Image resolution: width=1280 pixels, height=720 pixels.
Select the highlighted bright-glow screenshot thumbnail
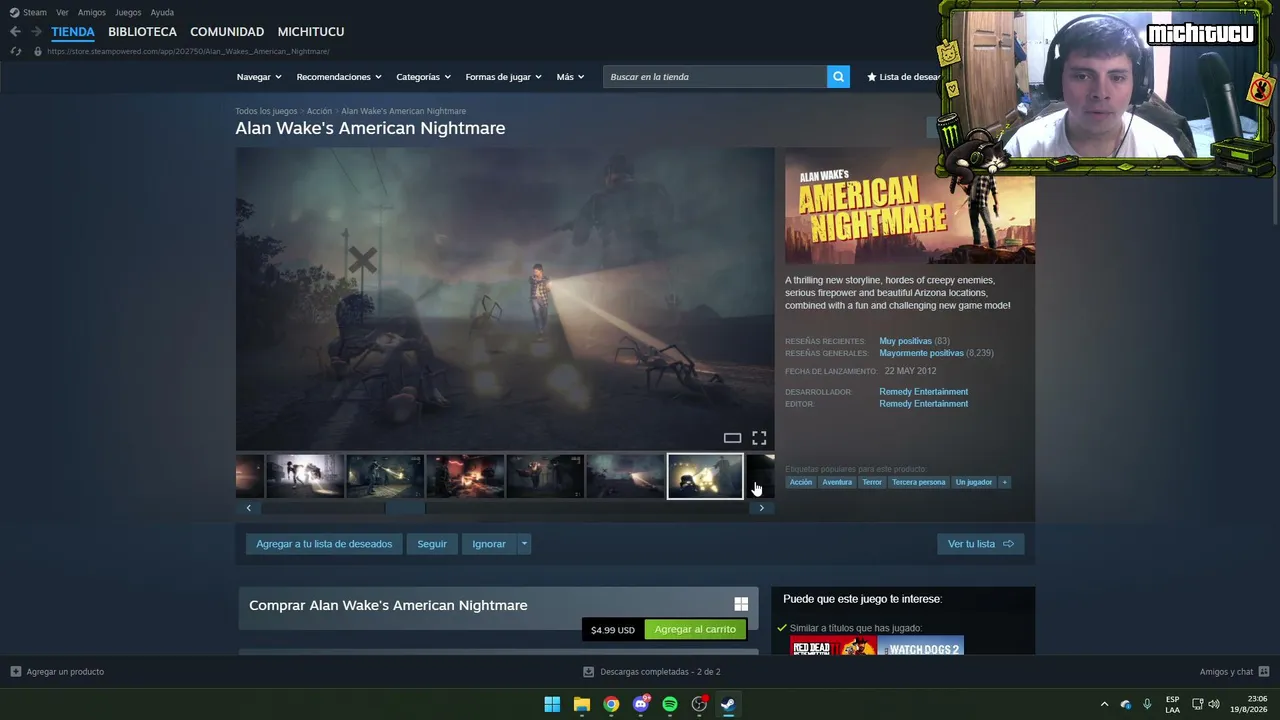(x=705, y=476)
